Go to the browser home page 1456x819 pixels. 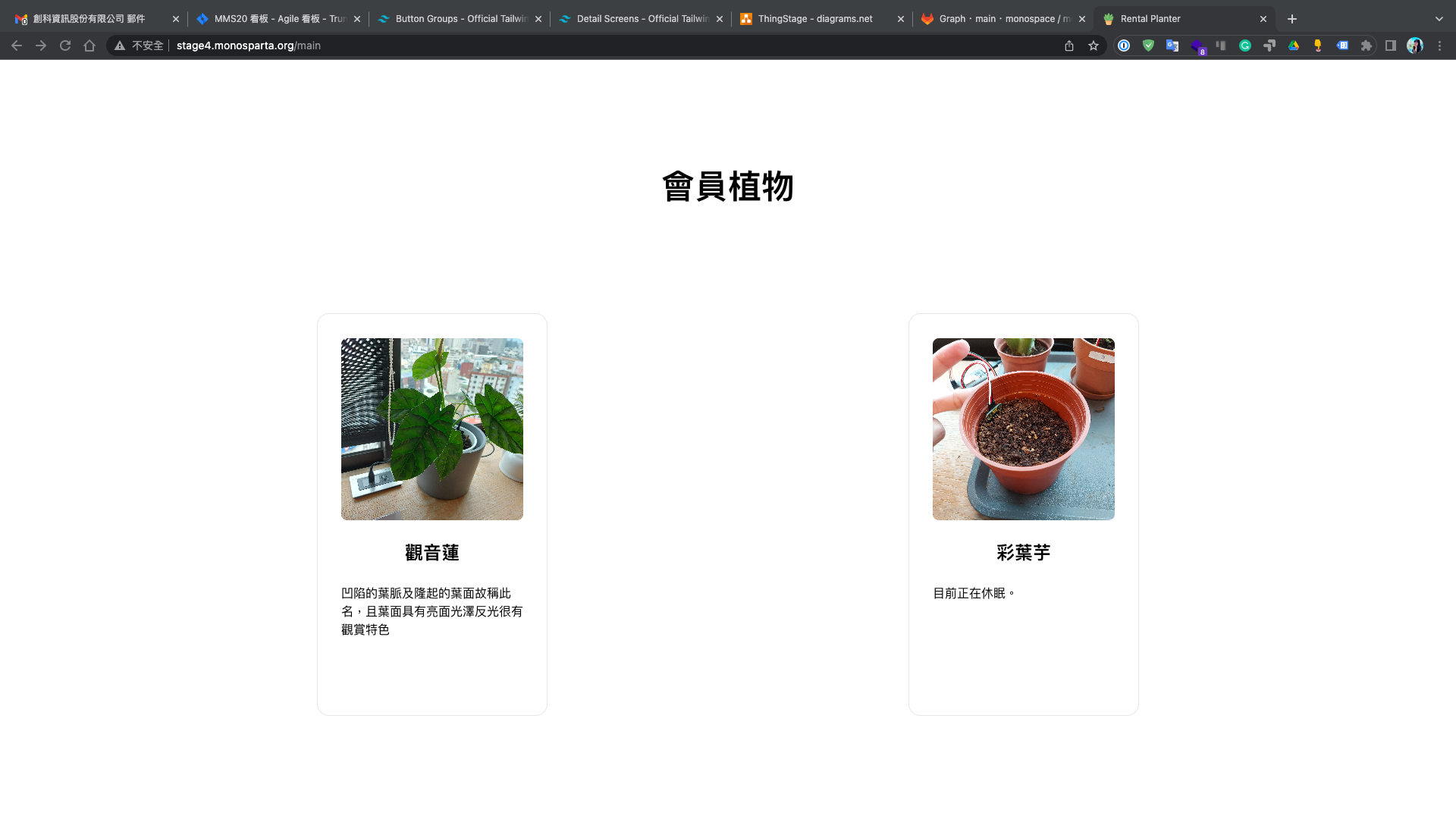point(89,45)
